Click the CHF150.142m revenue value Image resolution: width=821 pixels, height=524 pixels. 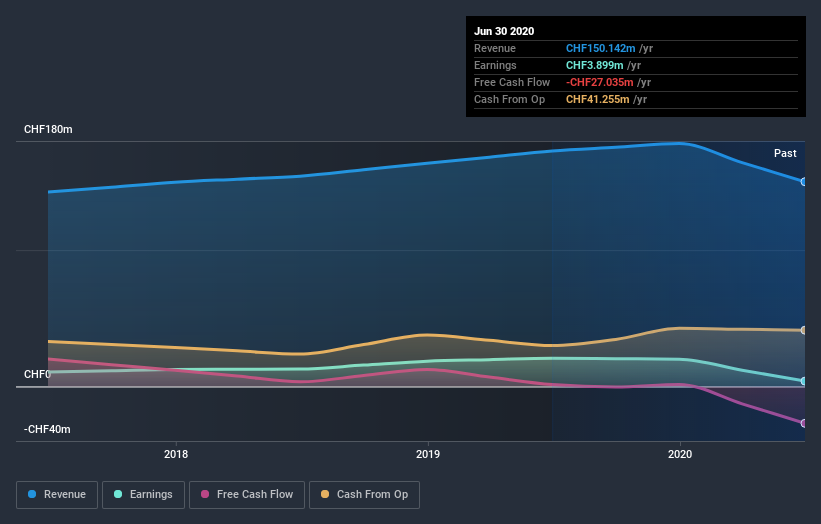point(601,48)
